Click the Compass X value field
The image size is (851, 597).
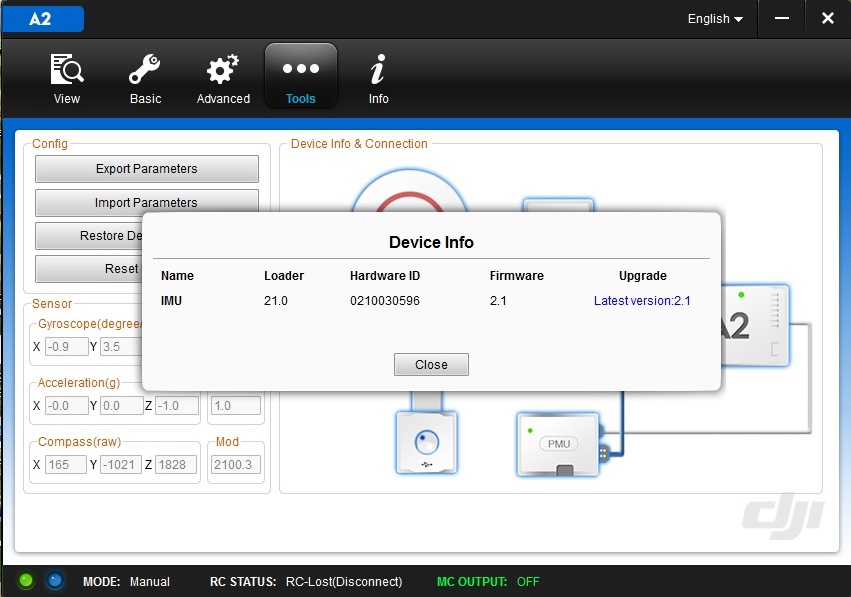[66, 465]
